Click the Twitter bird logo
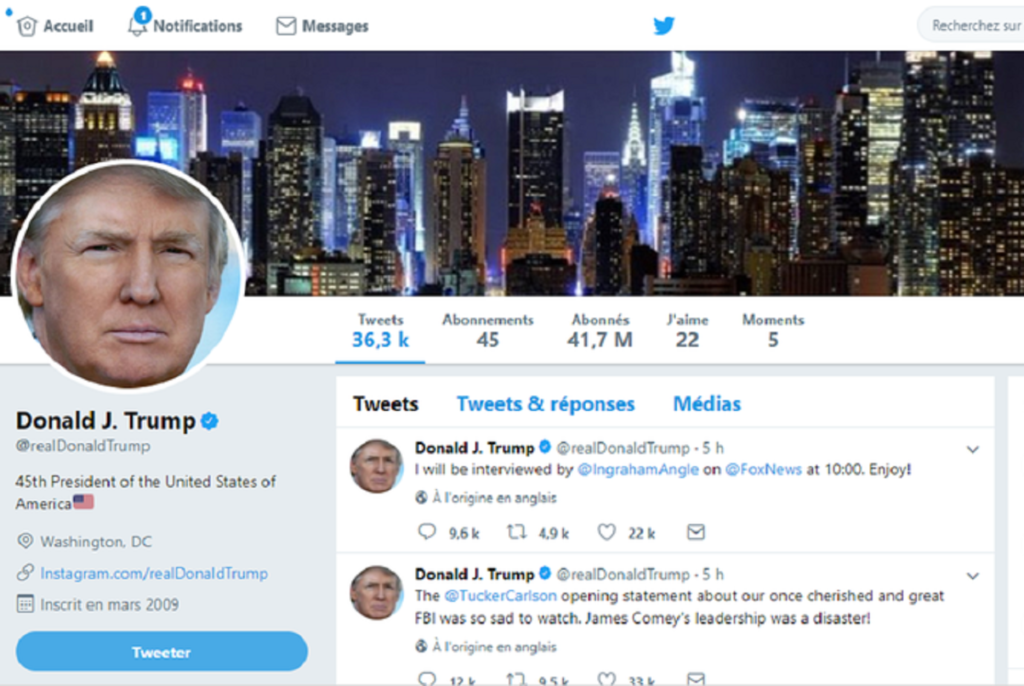The image size is (1024, 686). tap(664, 25)
